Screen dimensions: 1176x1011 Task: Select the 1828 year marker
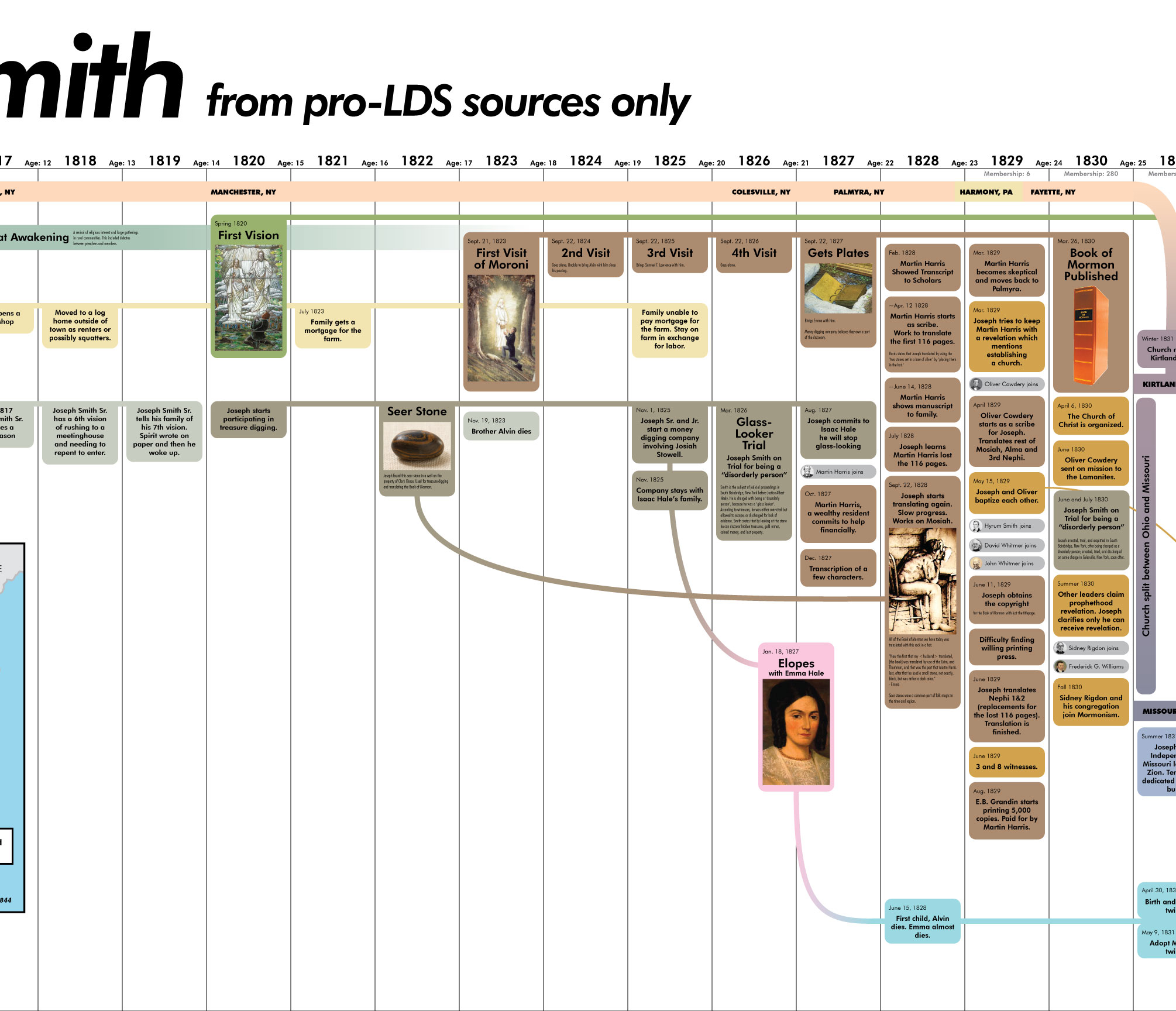tap(923, 161)
